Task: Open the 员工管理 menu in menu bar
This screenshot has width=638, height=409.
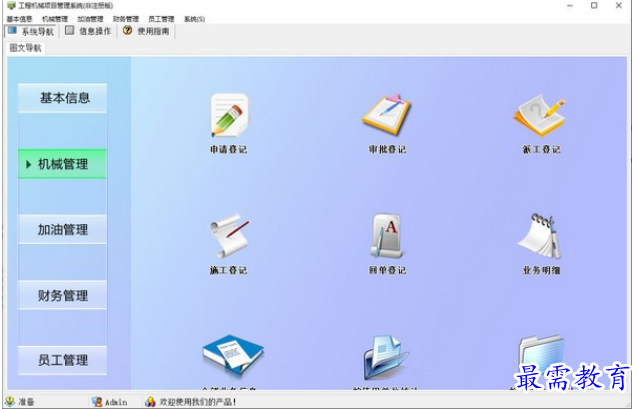Action: [161, 19]
